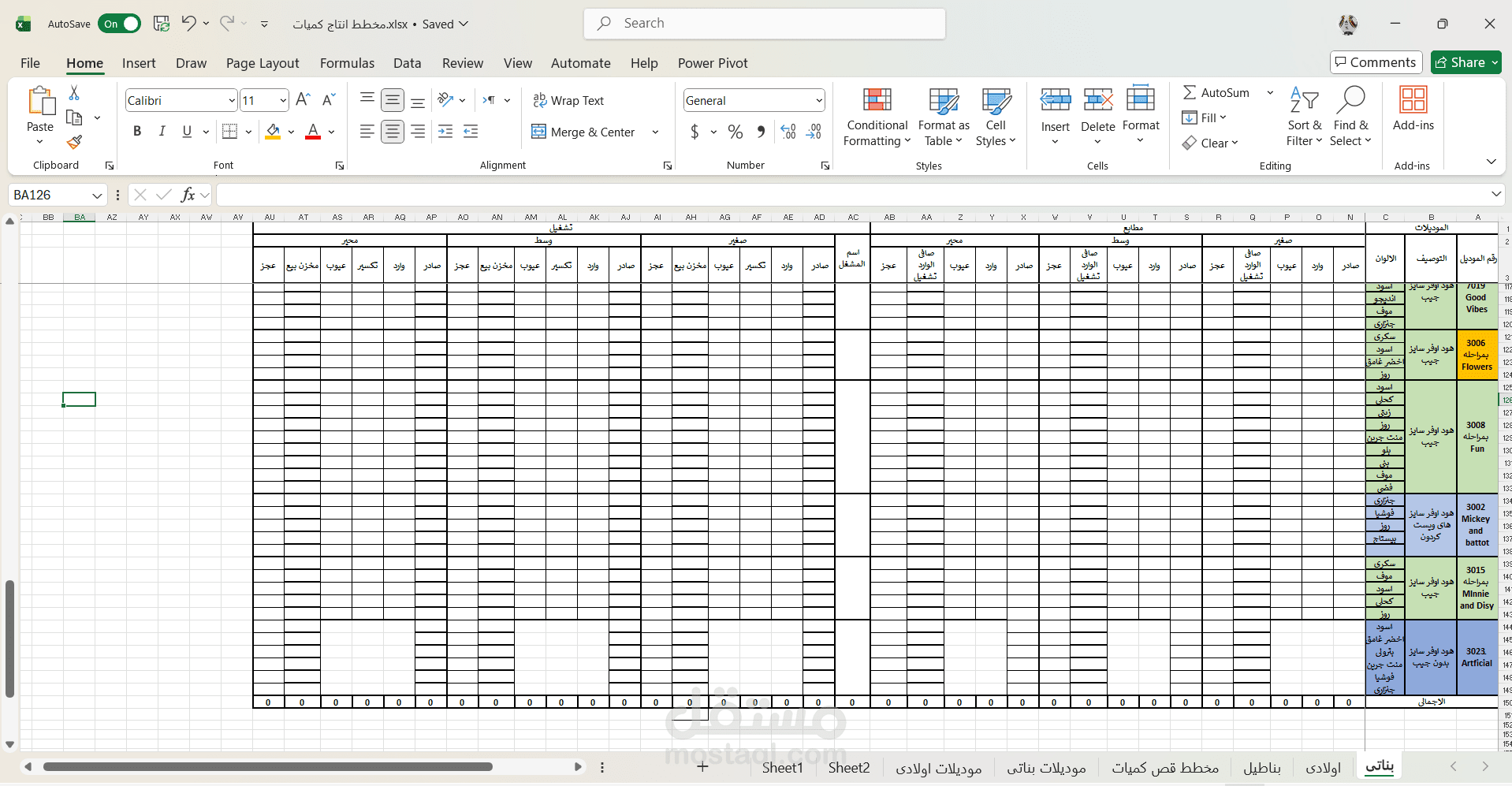Click the Comments button
Image resolution: width=1512 pixels, height=786 pixels.
1376,62
